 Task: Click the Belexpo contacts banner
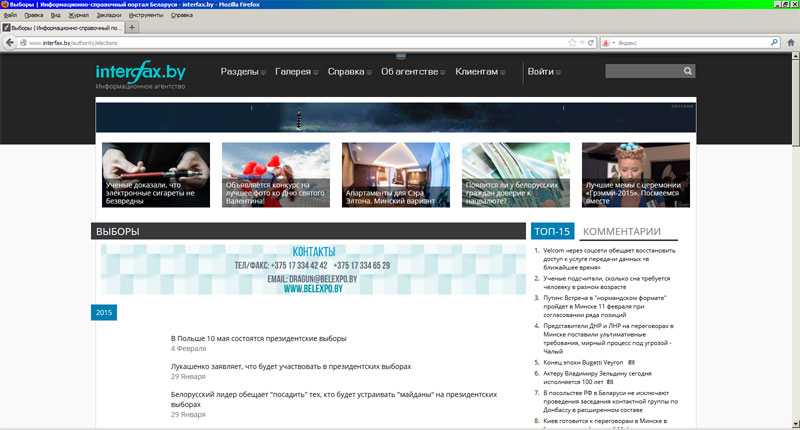coord(313,270)
